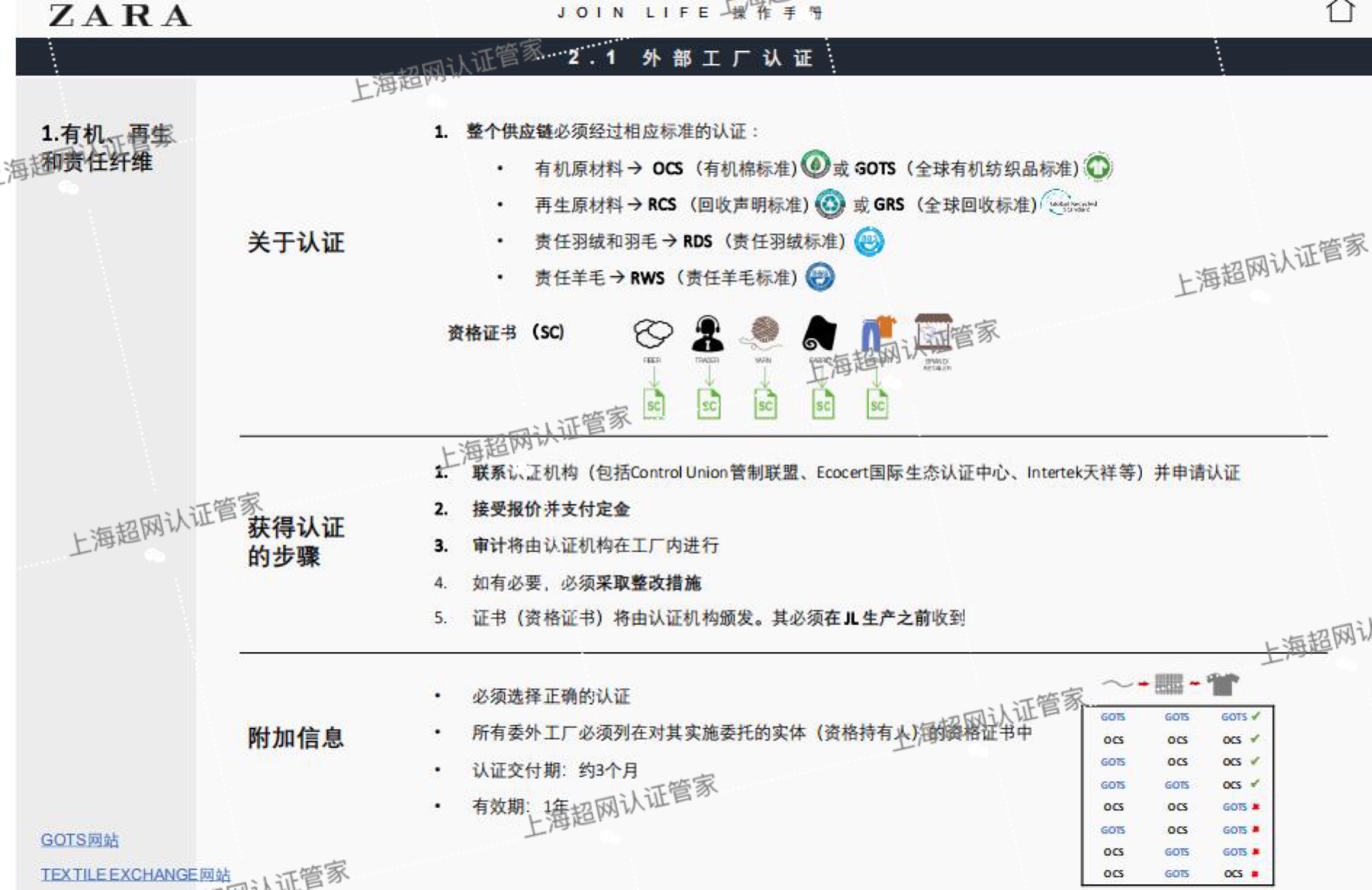Open the GOTS网站 link
Image resolution: width=1372 pixels, height=890 pixels.
[79, 839]
